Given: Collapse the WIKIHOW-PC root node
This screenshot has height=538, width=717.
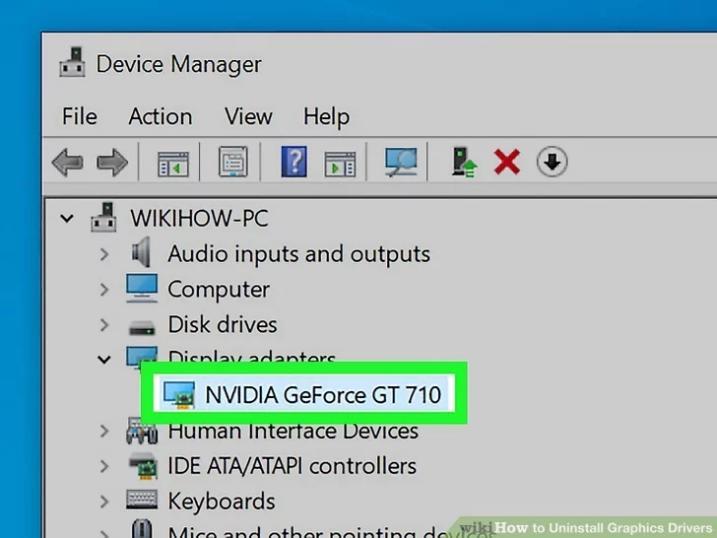Looking at the screenshot, I should click(67, 218).
